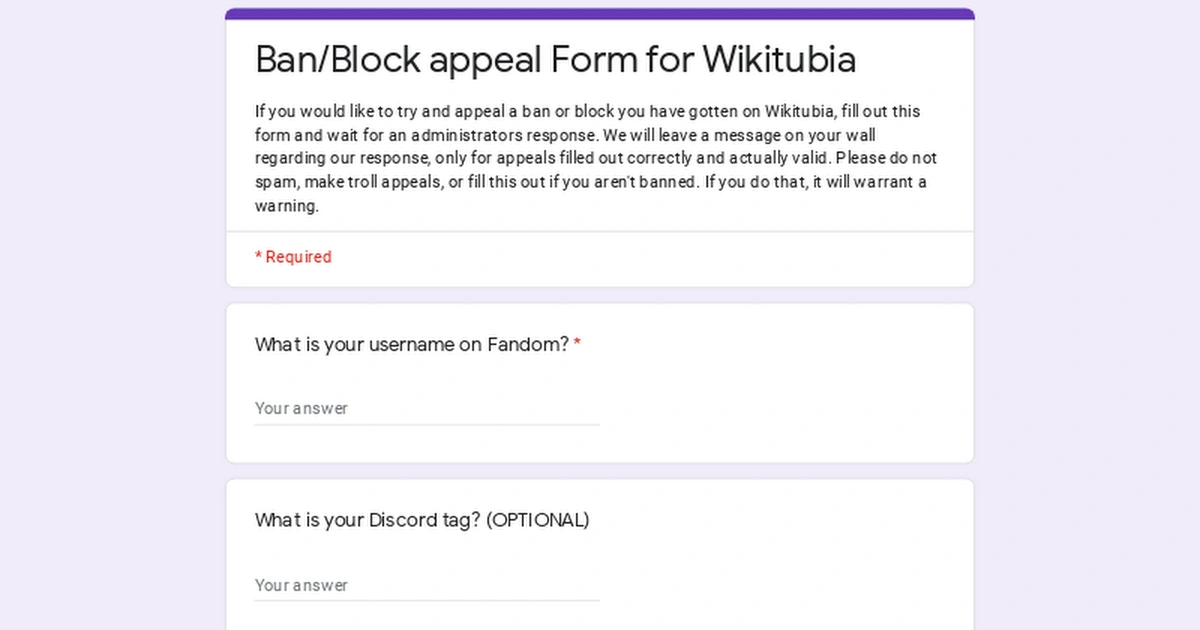Screen dimensions: 1200x630
Task: Click the red asterisk on the username question
Action: [578, 343]
